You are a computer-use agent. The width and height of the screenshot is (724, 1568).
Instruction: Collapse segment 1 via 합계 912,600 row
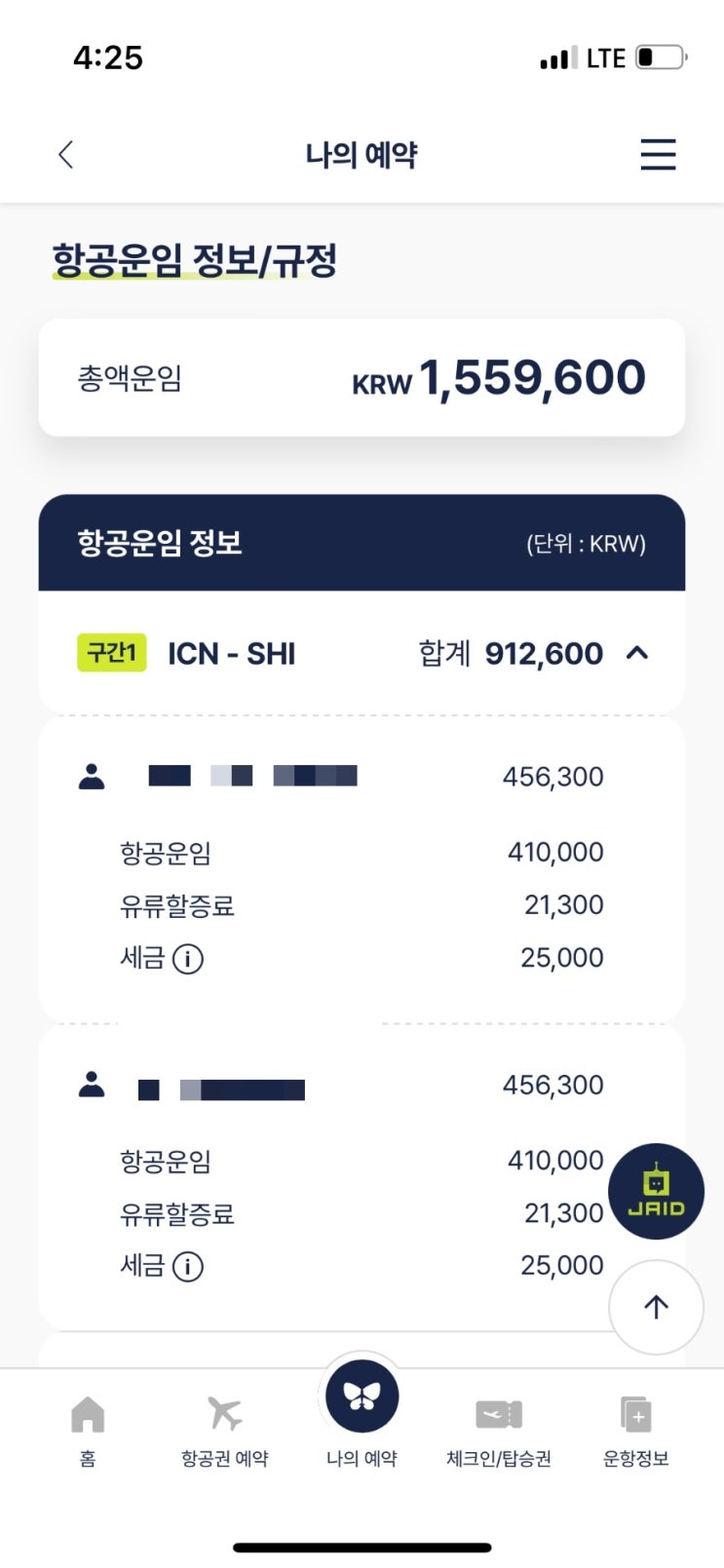[511, 653]
